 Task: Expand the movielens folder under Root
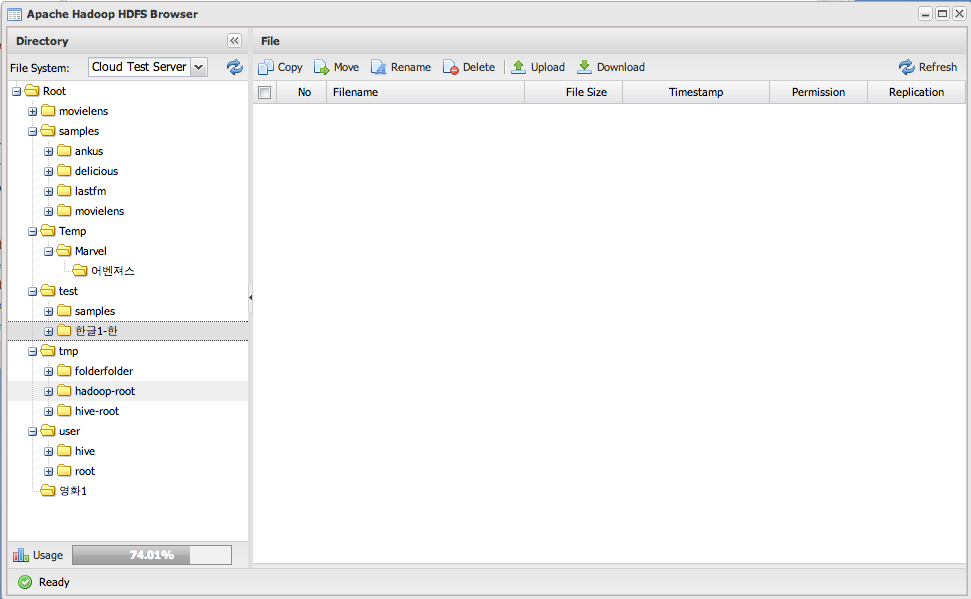click(31, 111)
